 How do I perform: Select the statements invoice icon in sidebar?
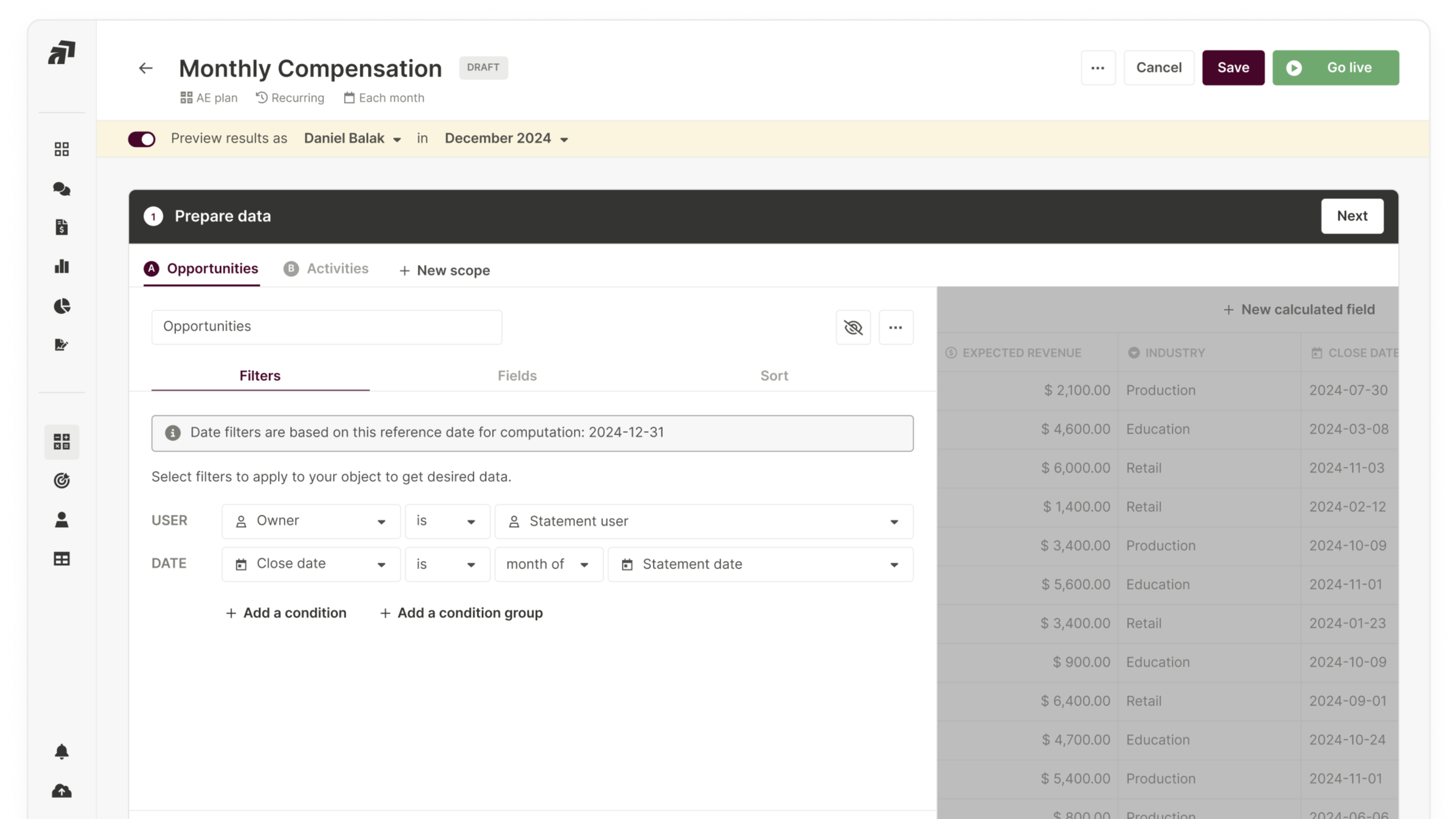(63, 227)
